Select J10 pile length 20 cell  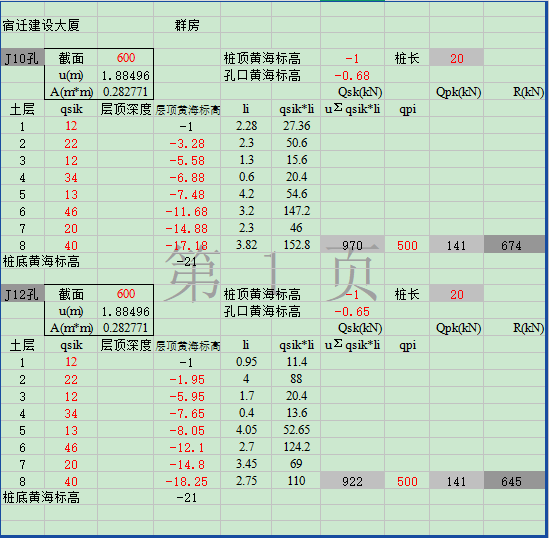tap(457, 58)
